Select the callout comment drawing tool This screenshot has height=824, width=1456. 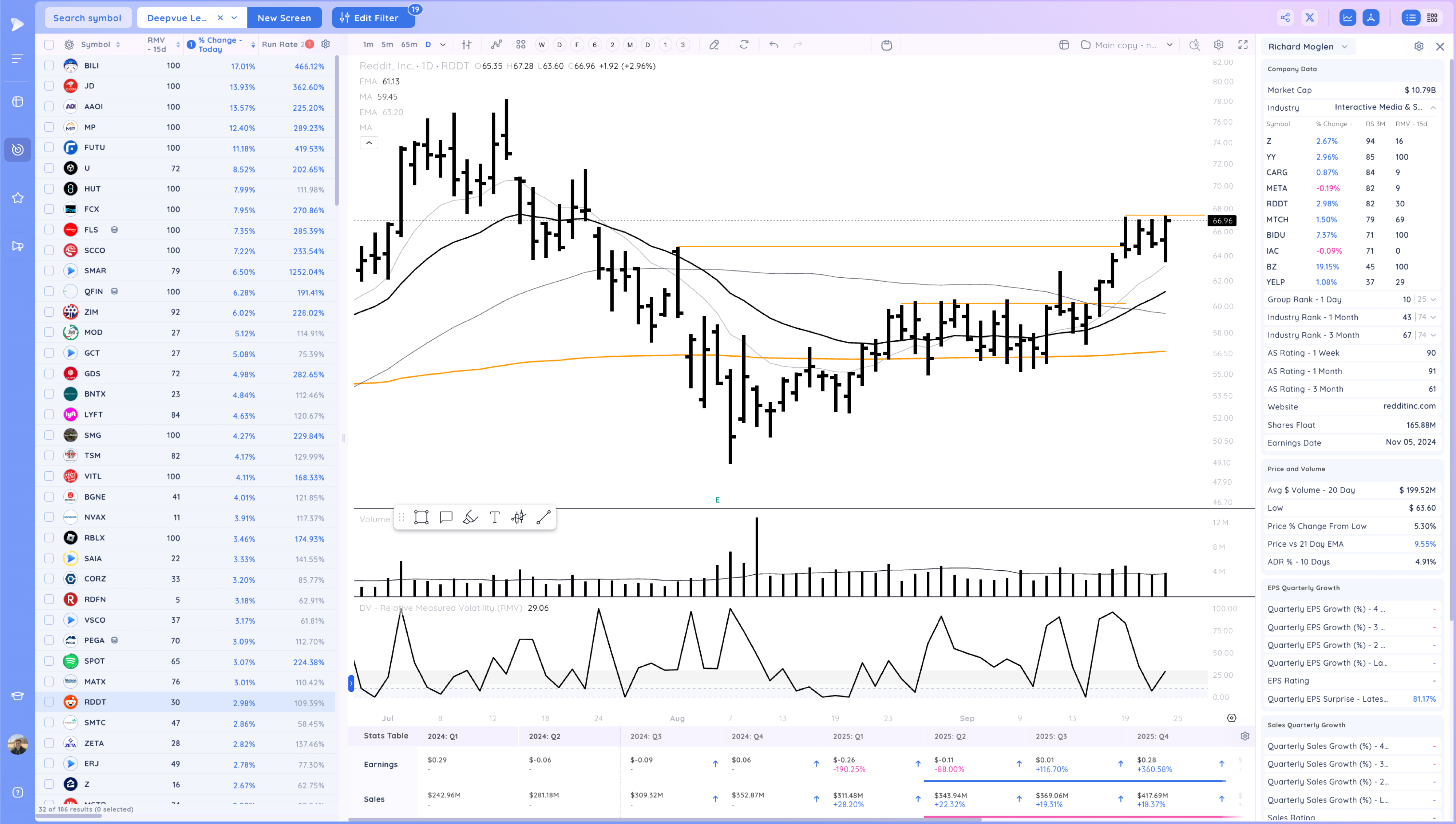(x=447, y=517)
